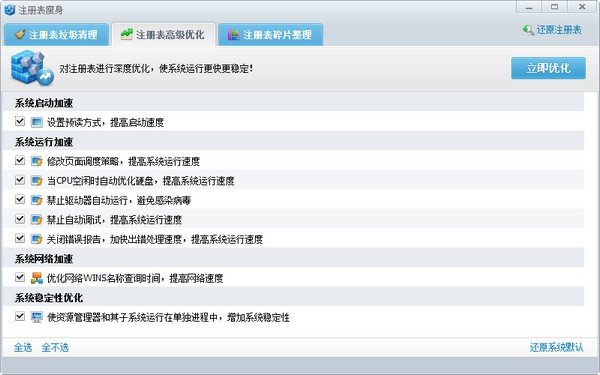
Task: Uncheck 修改页面调度策略 option
Action: click(20, 160)
